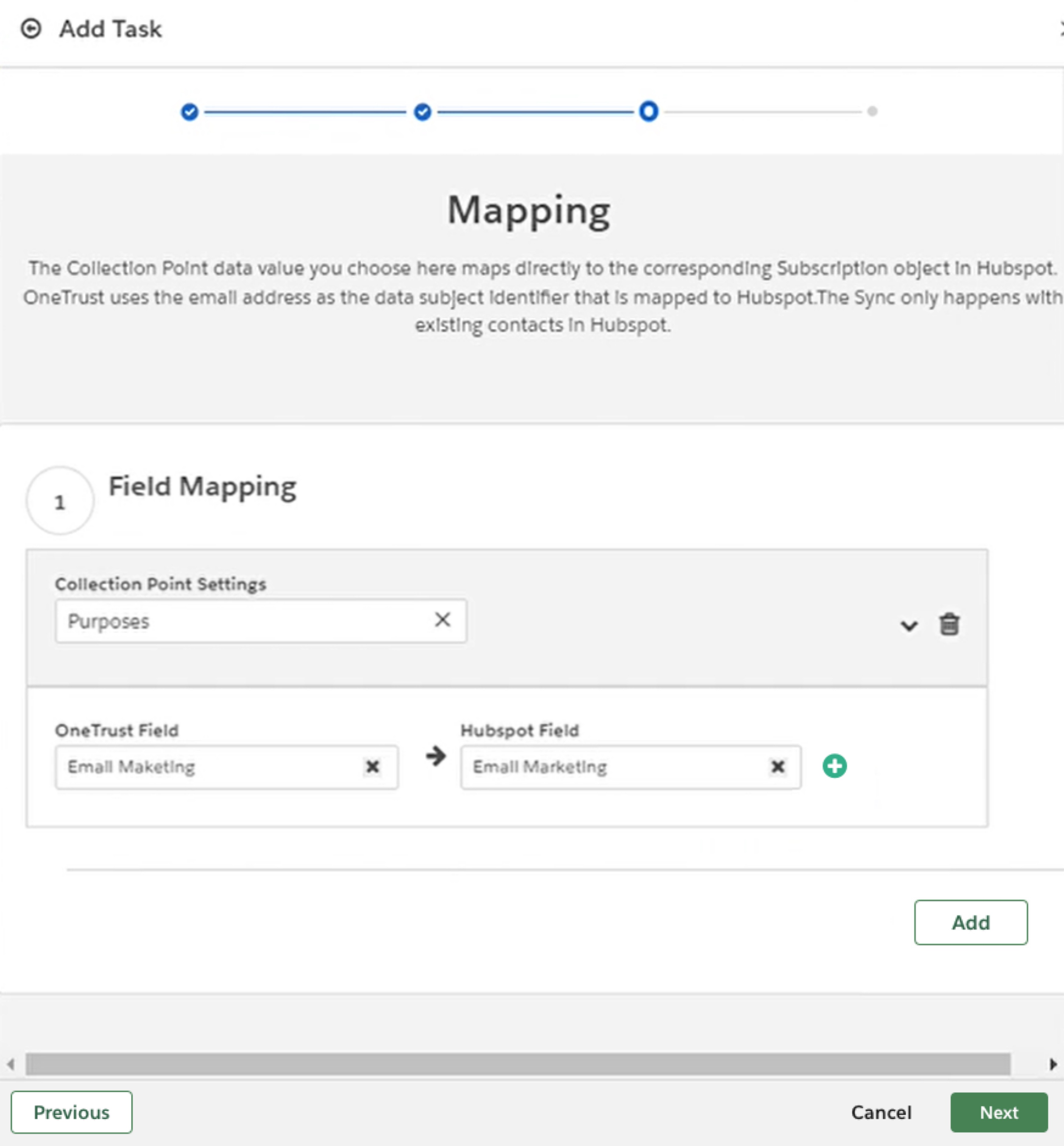Screen dimensions: 1064x1146
Task: Click the Add button
Action: click(x=971, y=922)
